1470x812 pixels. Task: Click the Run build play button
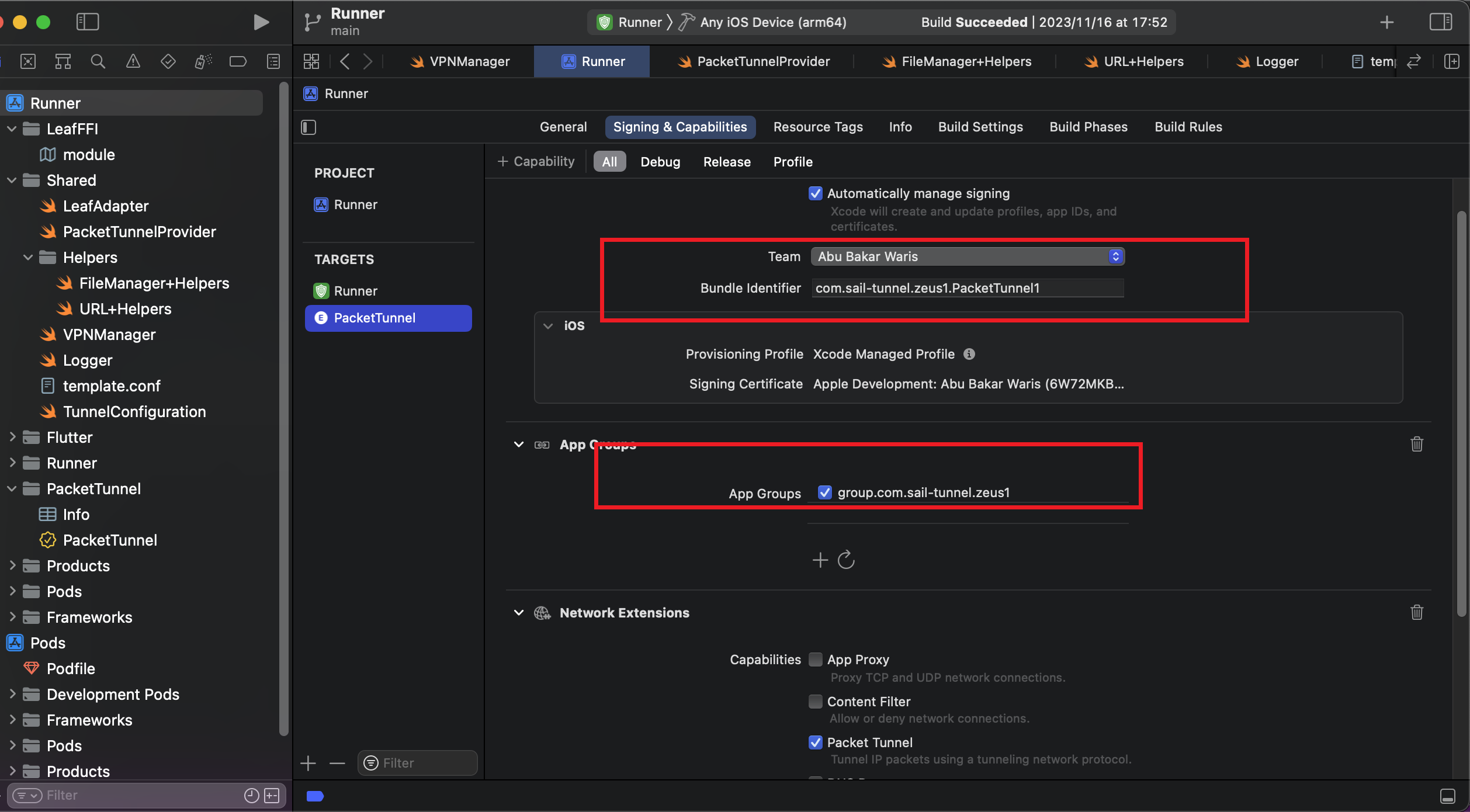[261, 22]
